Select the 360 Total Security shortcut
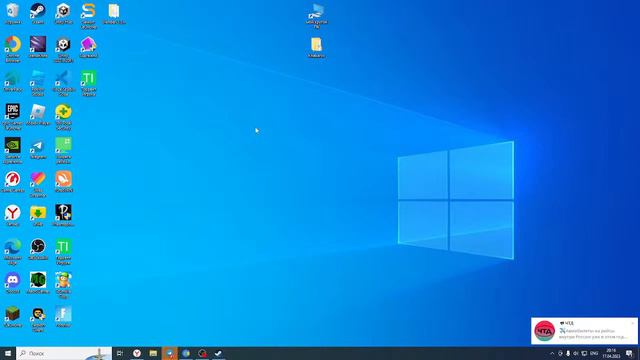640x360 pixels. (x=63, y=117)
